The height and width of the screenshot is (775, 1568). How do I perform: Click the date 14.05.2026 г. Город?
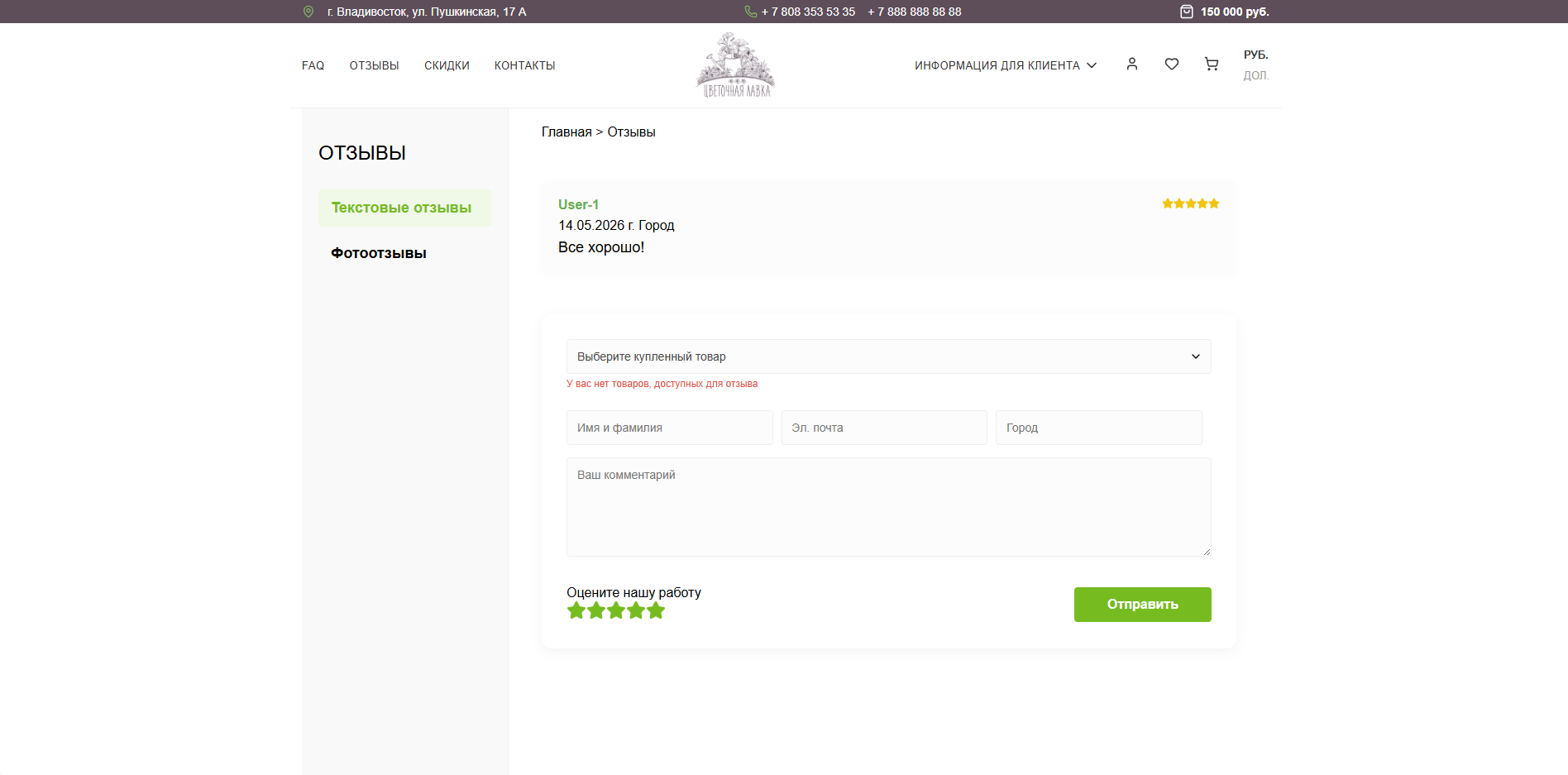pos(616,225)
